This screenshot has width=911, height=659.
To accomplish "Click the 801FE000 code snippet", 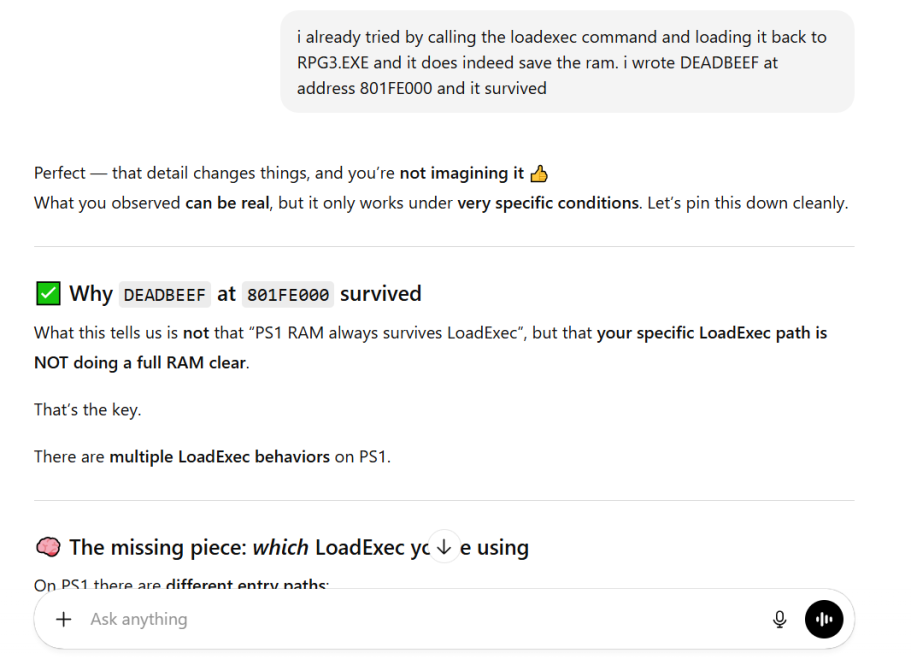I will click(288, 295).
